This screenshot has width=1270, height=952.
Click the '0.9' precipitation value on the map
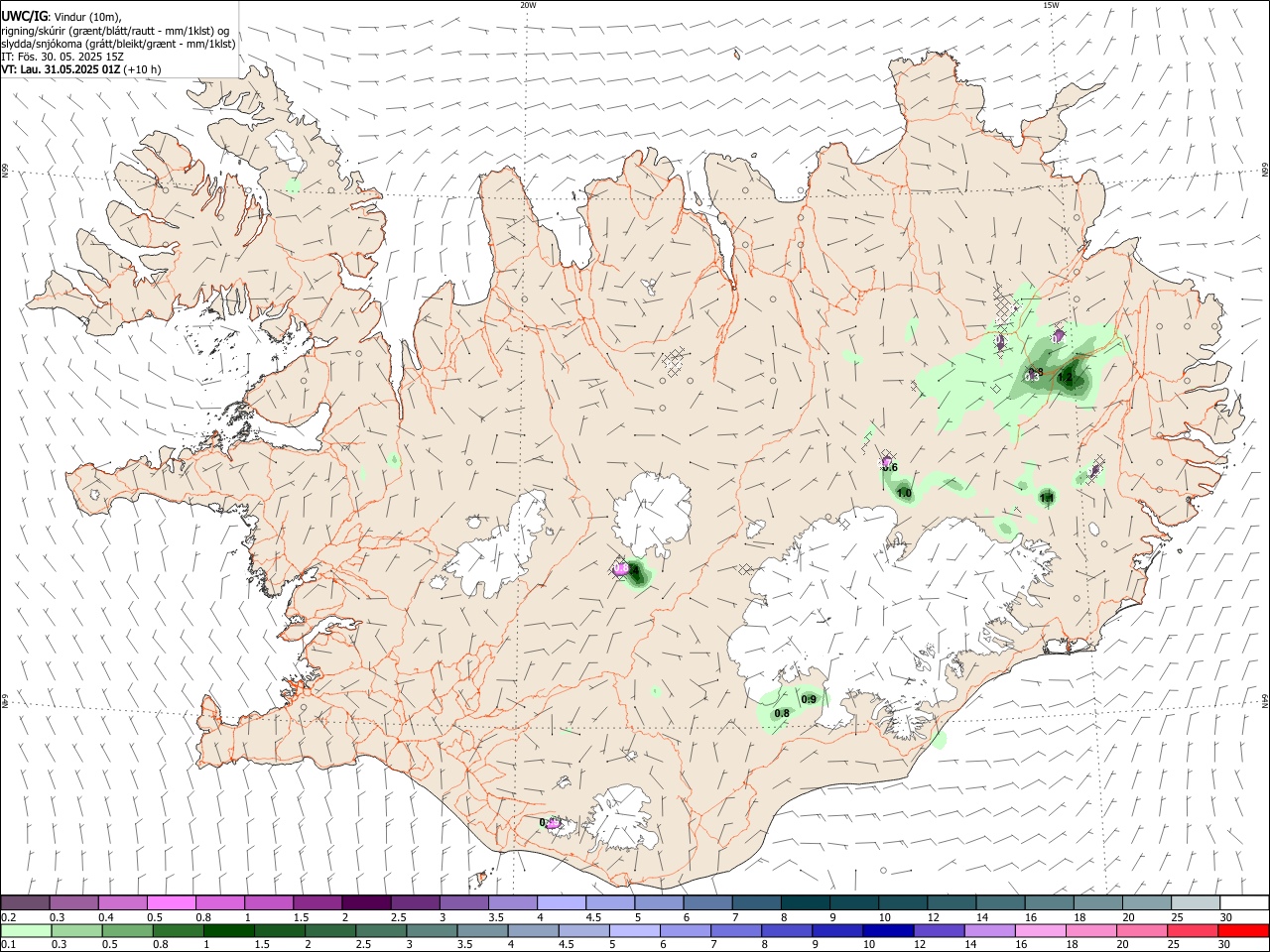(x=809, y=699)
